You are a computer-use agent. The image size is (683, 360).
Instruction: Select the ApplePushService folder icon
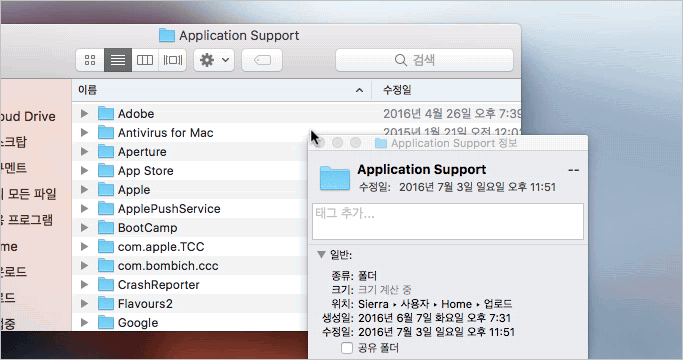pos(105,208)
